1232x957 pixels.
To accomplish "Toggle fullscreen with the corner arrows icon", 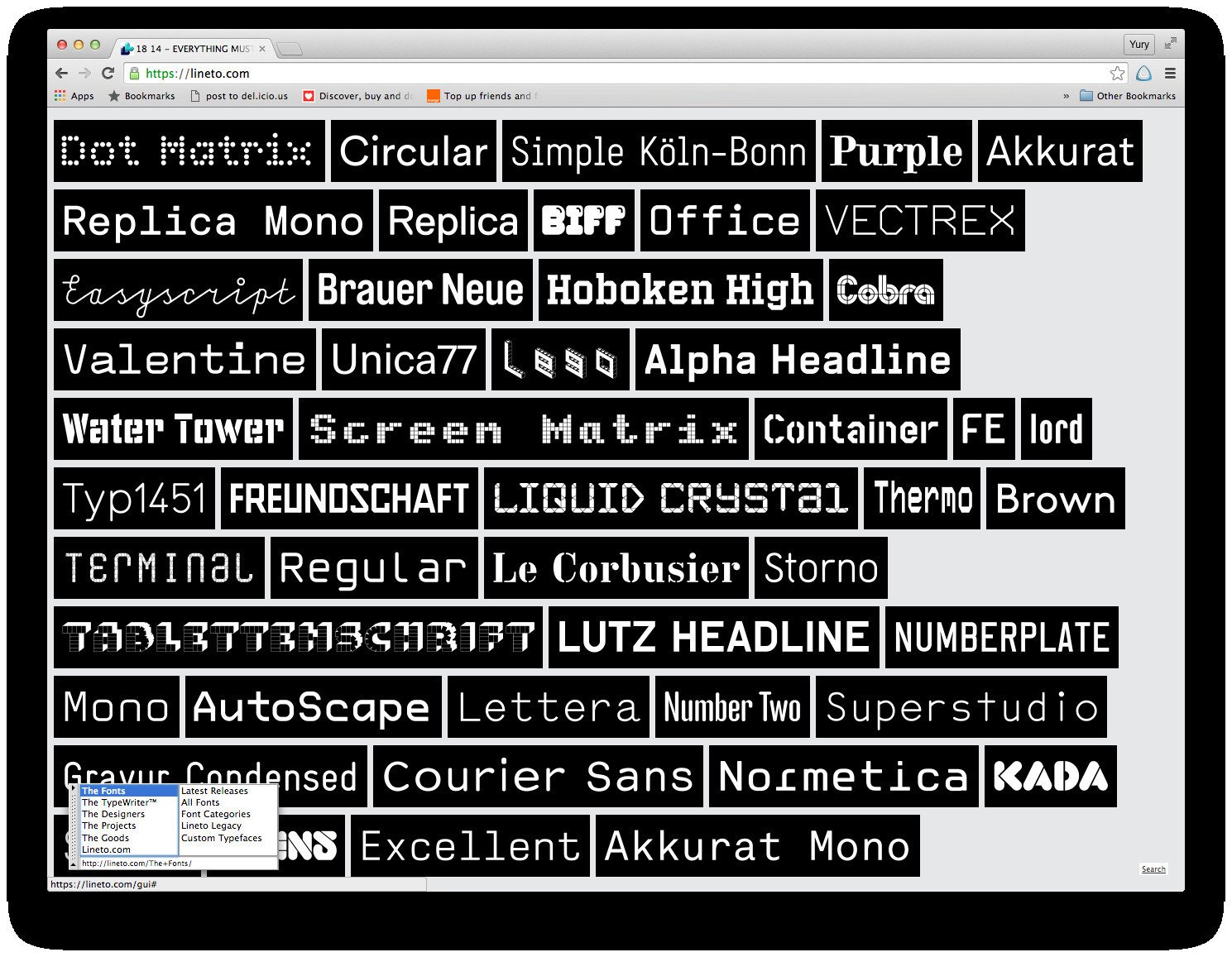I will pyautogui.click(x=1170, y=44).
